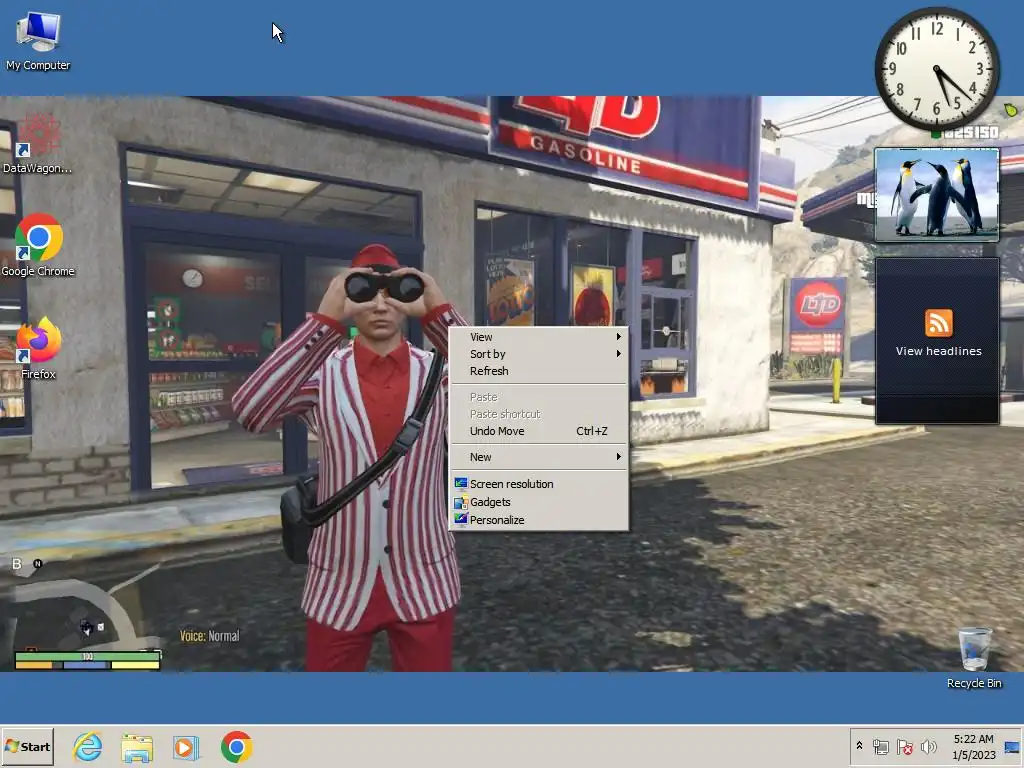This screenshot has height=768, width=1024.
Task: Open the New submenu
Action: point(539,457)
